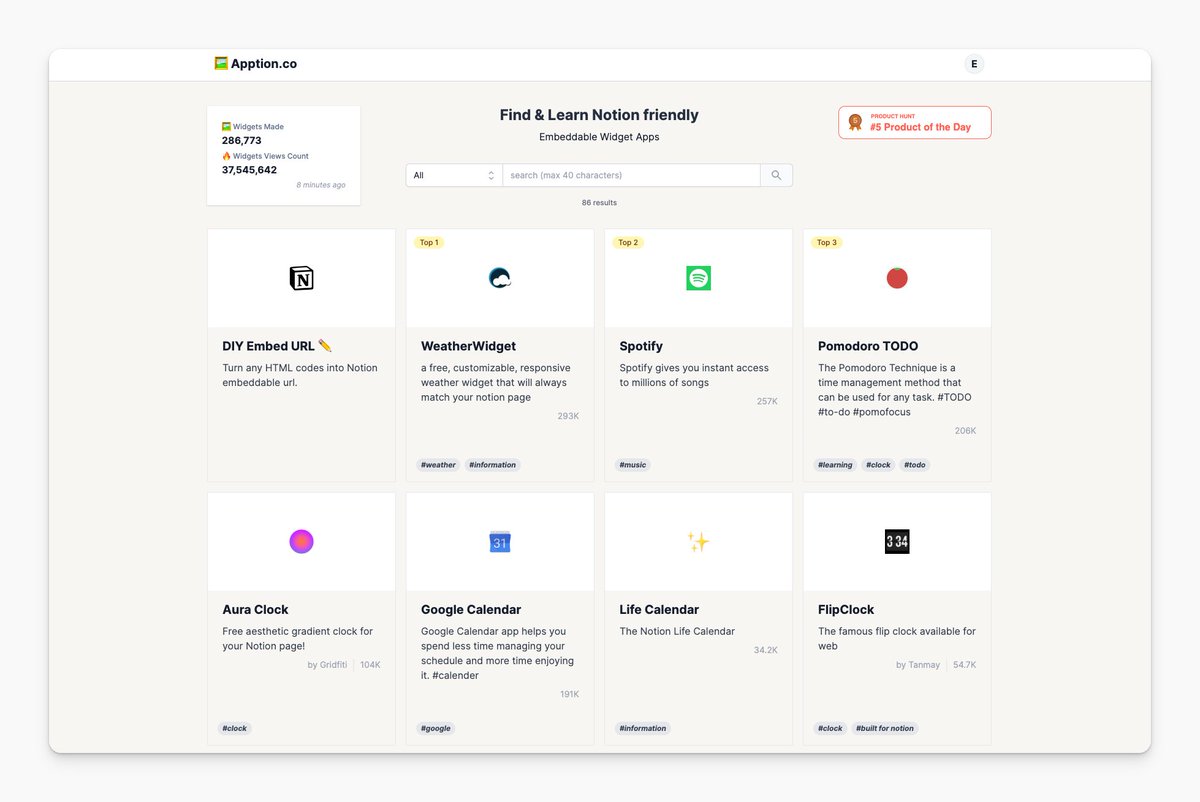The image size is (1200, 802).
Task: Click the FlipClock 3:34 icon
Action: pyautogui.click(x=897, y=542)
